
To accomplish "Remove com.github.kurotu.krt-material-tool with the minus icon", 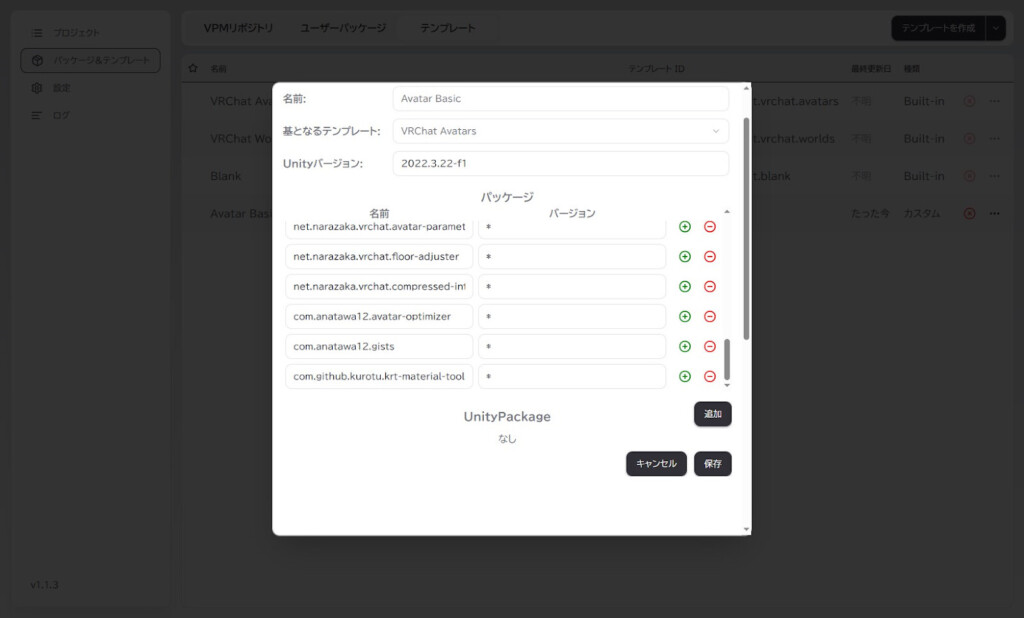I will 710,376.
